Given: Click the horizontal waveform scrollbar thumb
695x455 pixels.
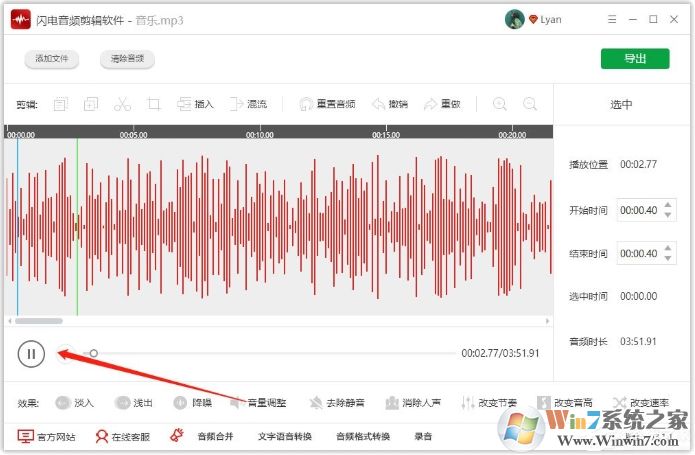Looking at the screenshot, I should click(x=39, y=321).
